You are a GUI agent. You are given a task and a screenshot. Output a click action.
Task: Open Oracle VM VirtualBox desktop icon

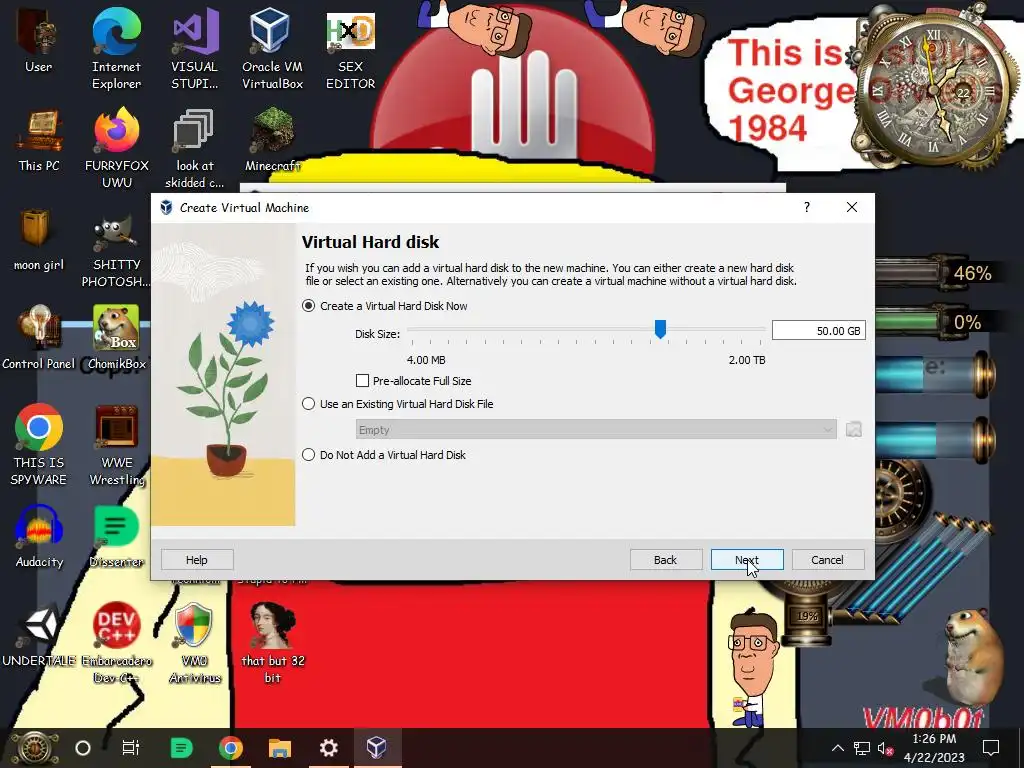pyautogui.click(x=272, y=49)
